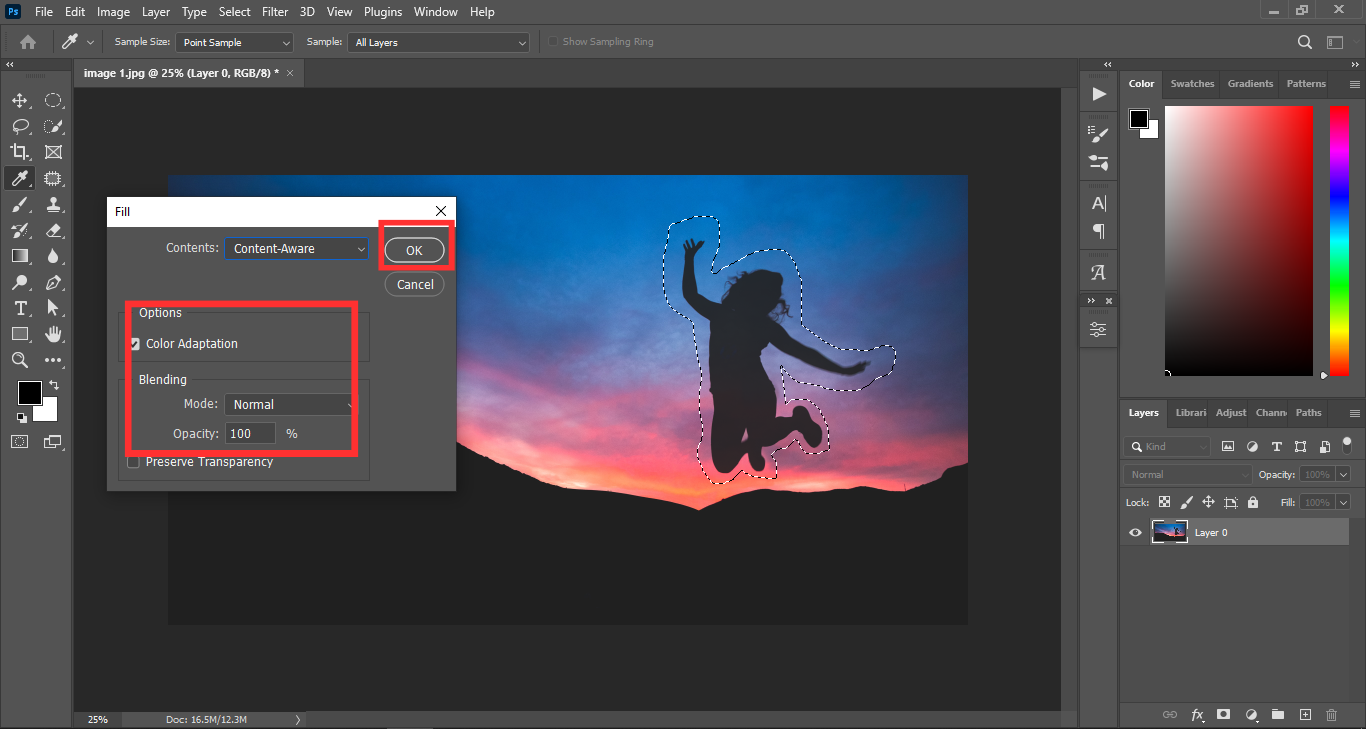Open layer Fill dropdown arrow
The width and height of the screenshot is (1366, 729).
pos(1343,502)
